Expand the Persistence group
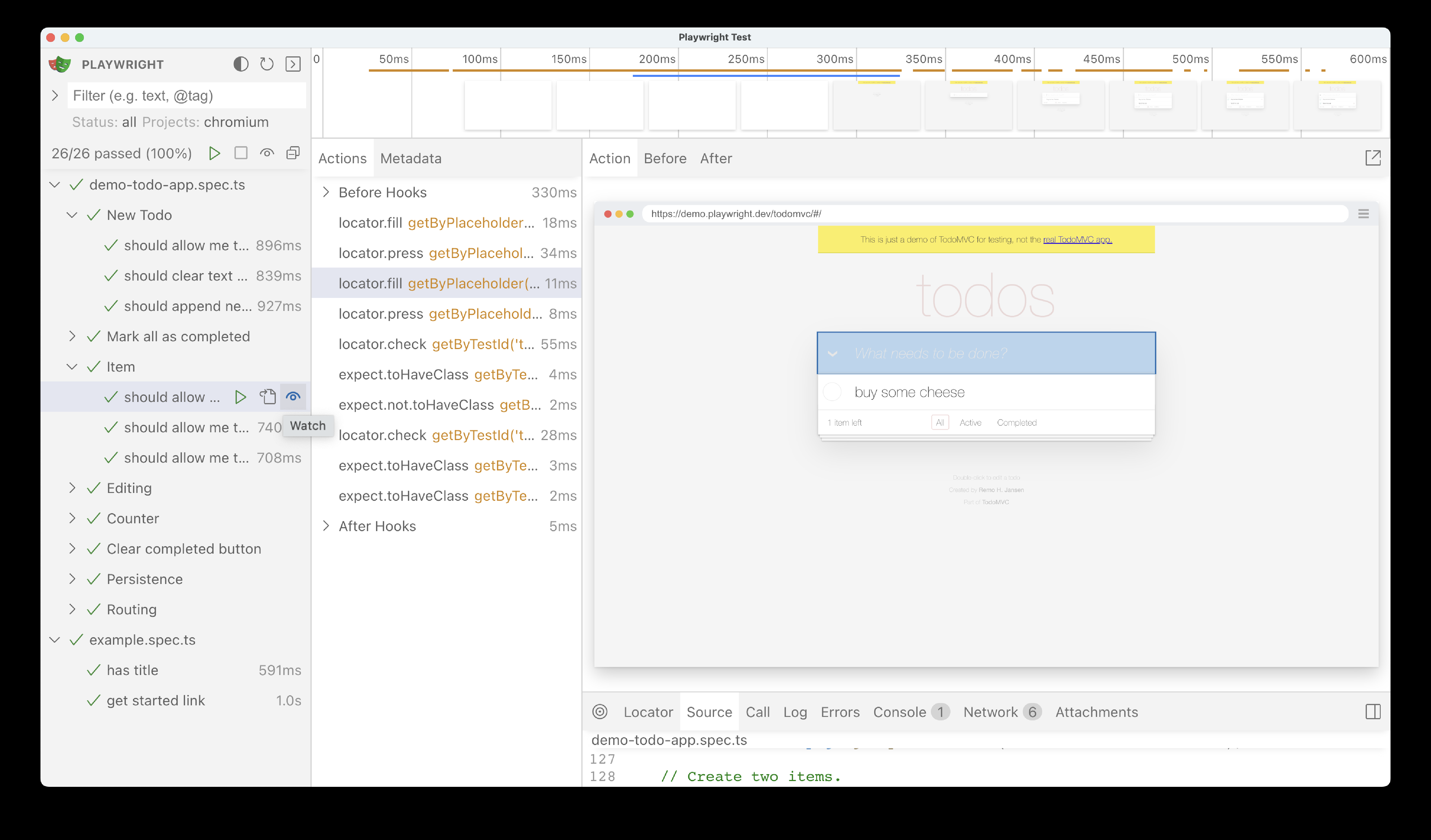Viewport: 1431px width, 840px height. [x=72, y=579]
